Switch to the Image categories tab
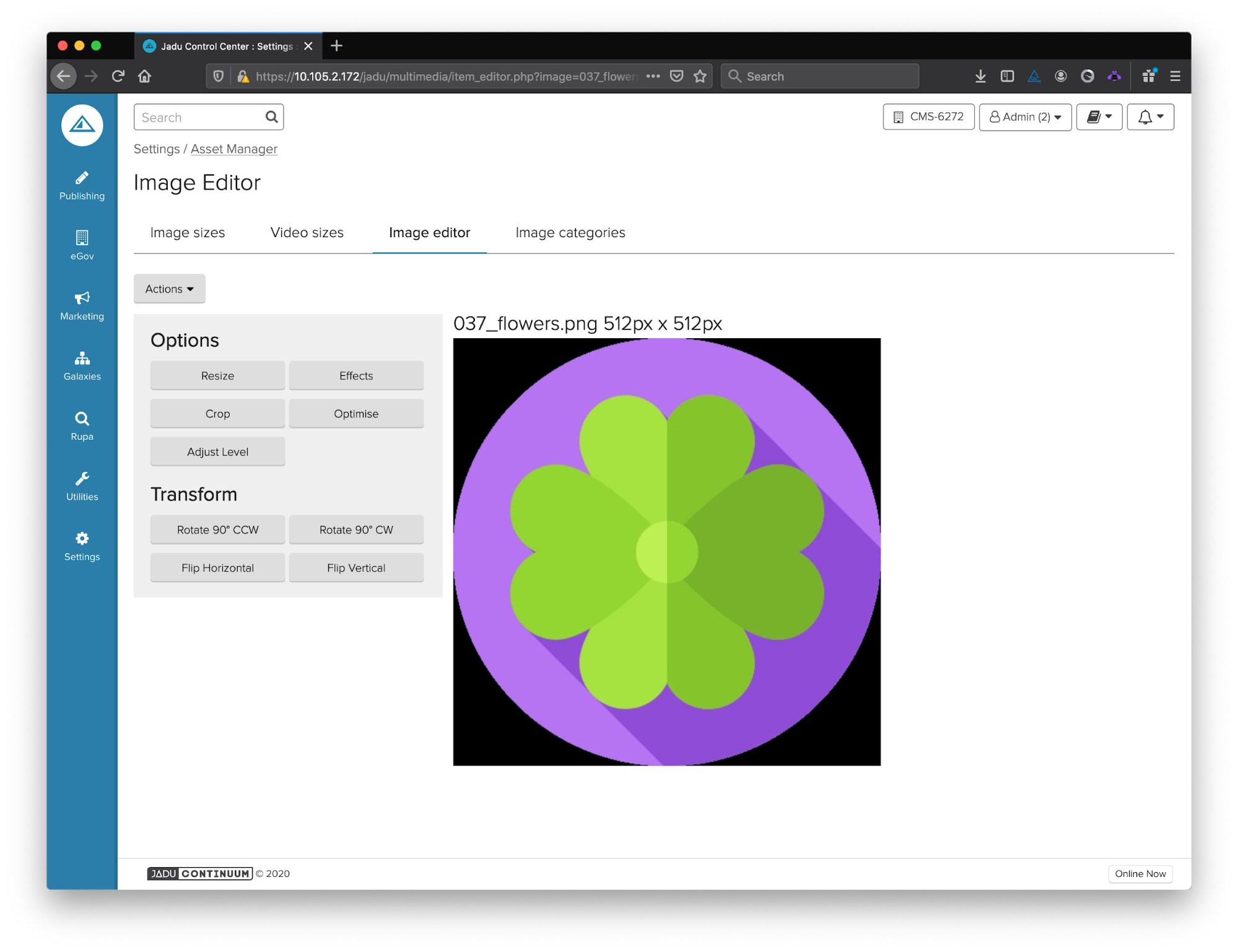The width and height of the screenshot is (1238, 952). (570, 233)
